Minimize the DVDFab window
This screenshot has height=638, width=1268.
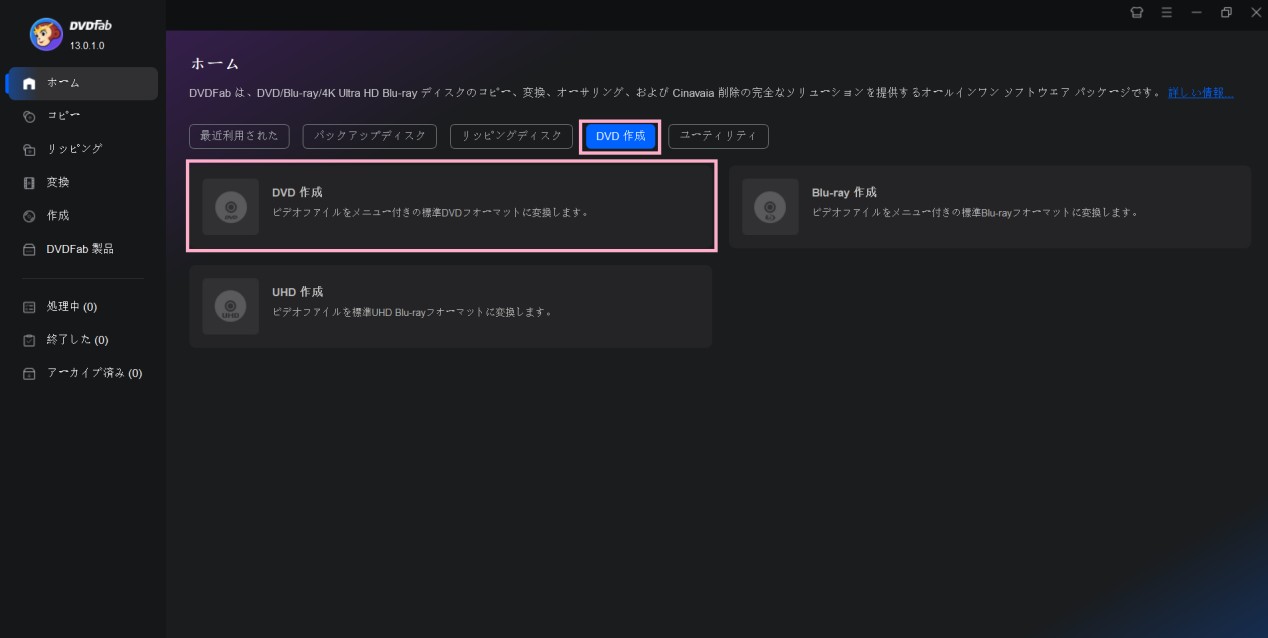[x=1196, y=13]
